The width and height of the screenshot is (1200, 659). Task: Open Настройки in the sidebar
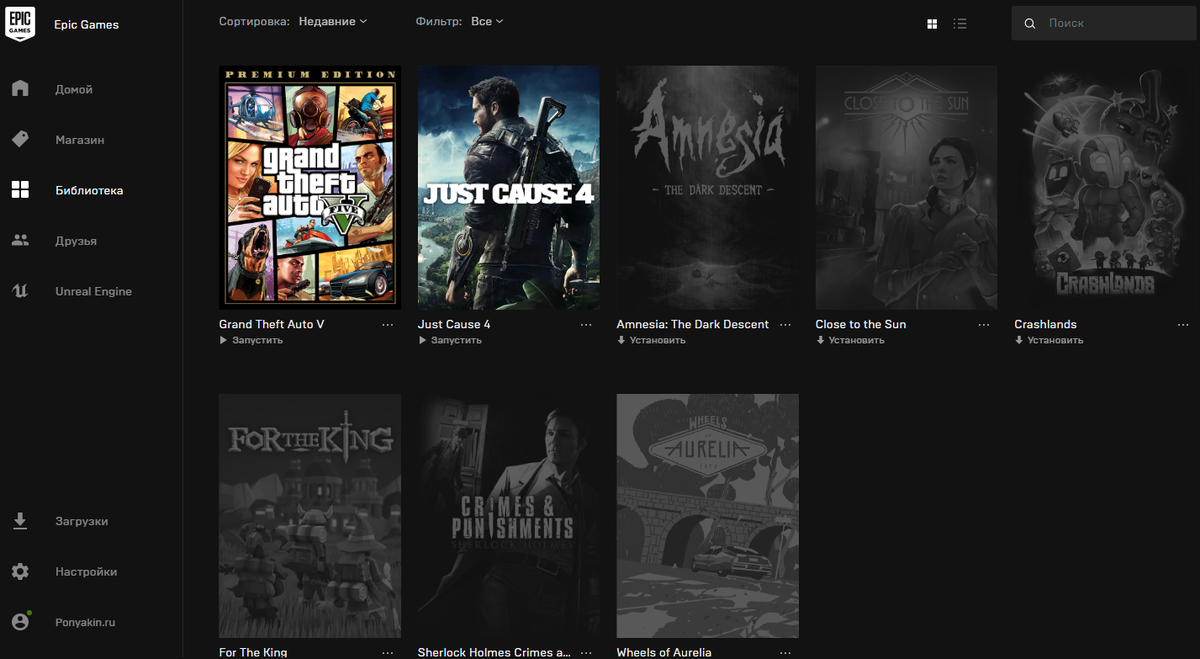(x=86, y=572)
